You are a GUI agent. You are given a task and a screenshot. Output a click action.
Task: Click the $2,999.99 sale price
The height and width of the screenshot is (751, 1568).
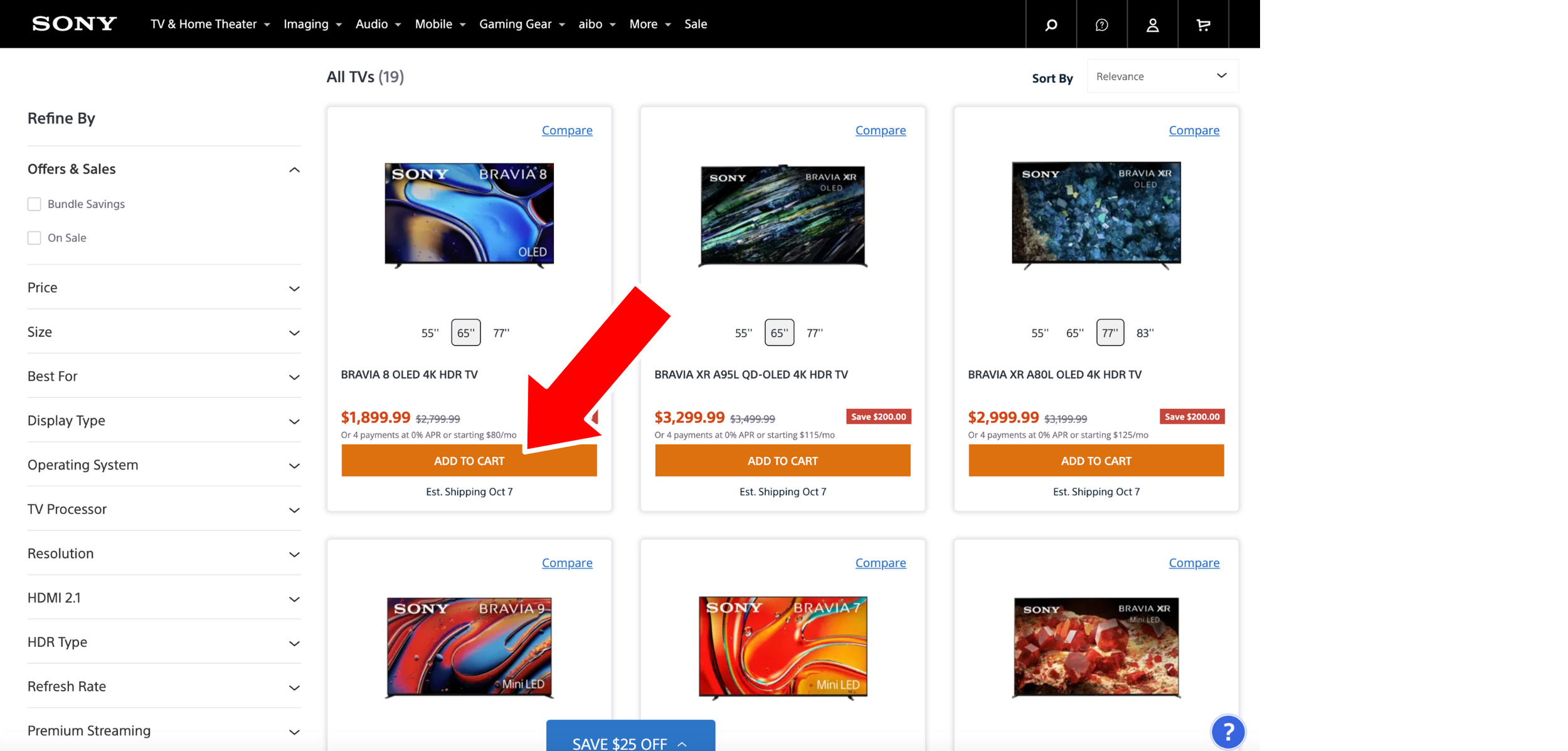pos(1004,418)
